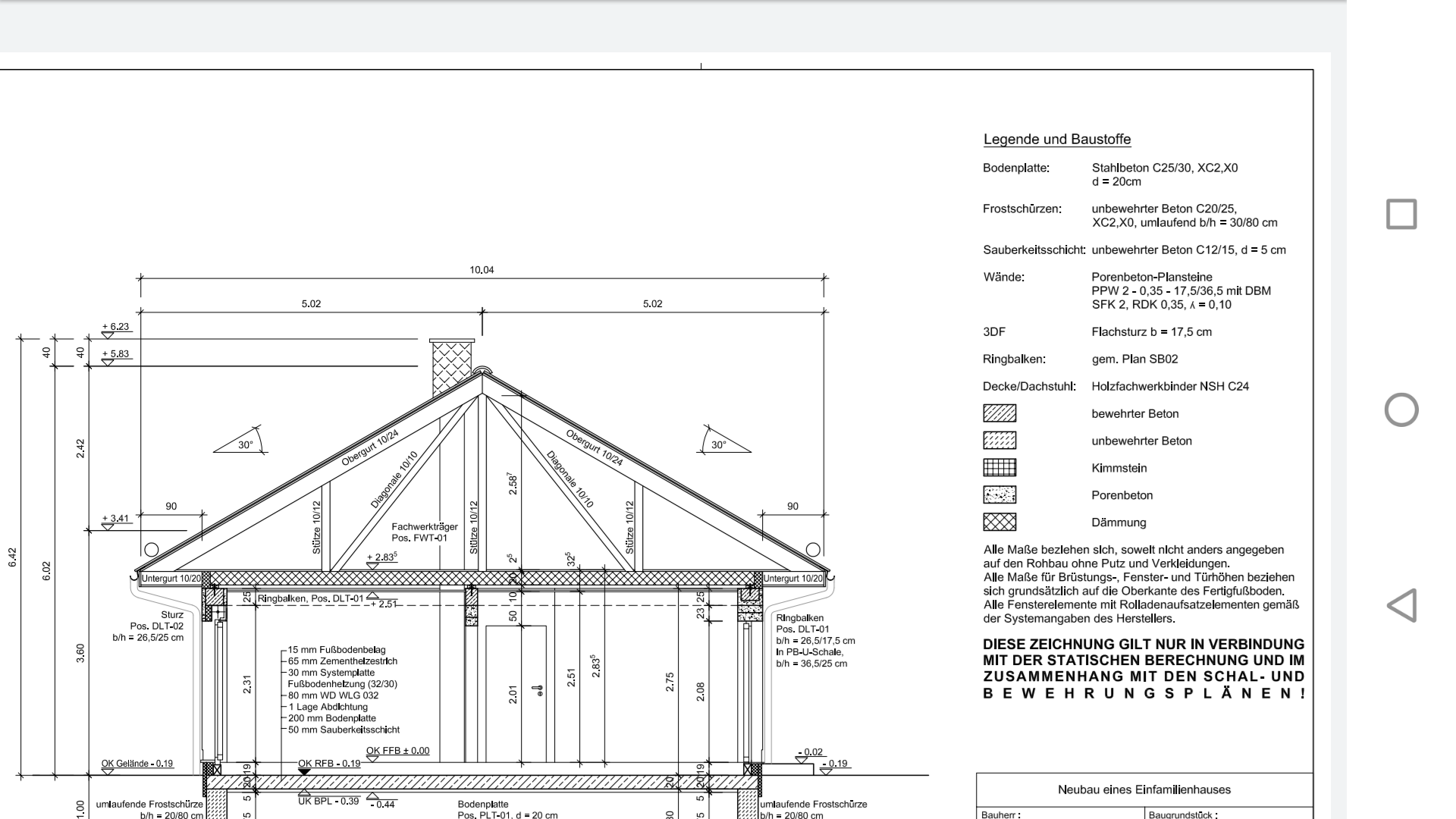The height and width of the screenshot is (819, 1456).
Task: Click 'Holzfachwerkbinder NSH C24' legend entry
Action: 1170,386
